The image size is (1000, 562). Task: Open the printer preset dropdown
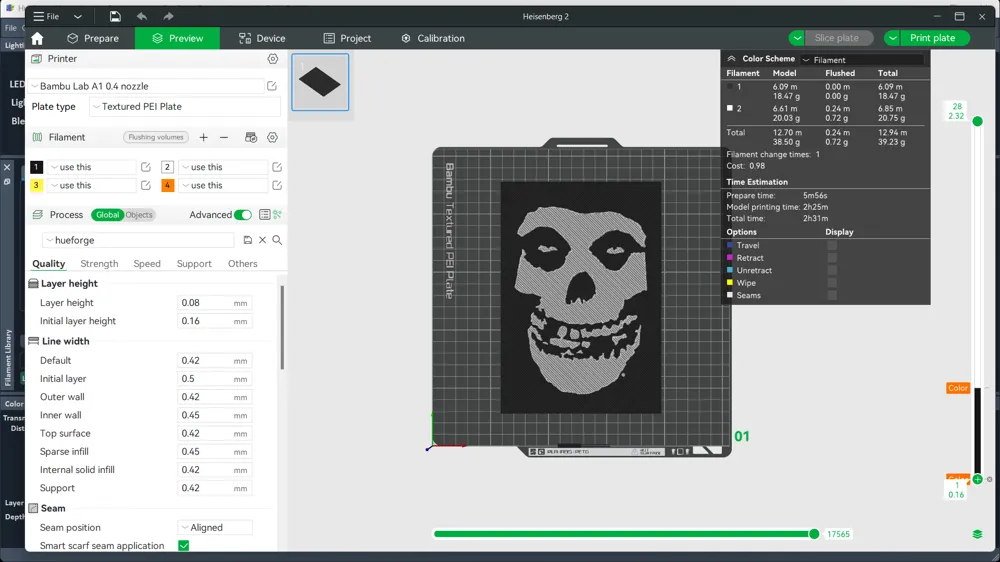click(x=146, y=86)
